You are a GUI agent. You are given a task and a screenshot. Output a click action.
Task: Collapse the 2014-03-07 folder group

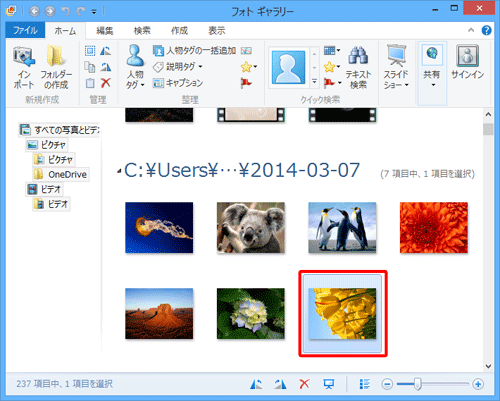click(119, 172)
